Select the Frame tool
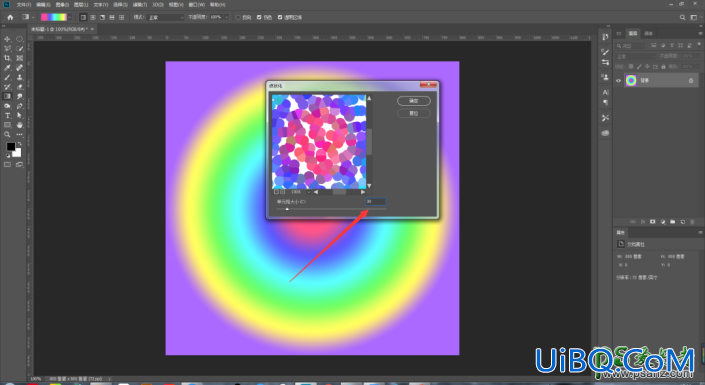This screenshot has width=705, height=385. click(x=20, y=58)
